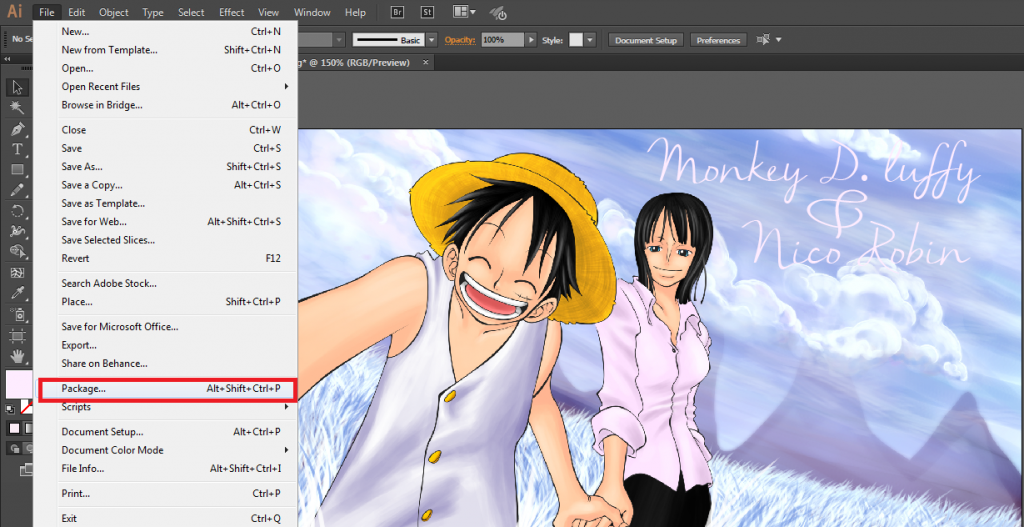Click the Color mode button below swatches

(x=14, y=428)
